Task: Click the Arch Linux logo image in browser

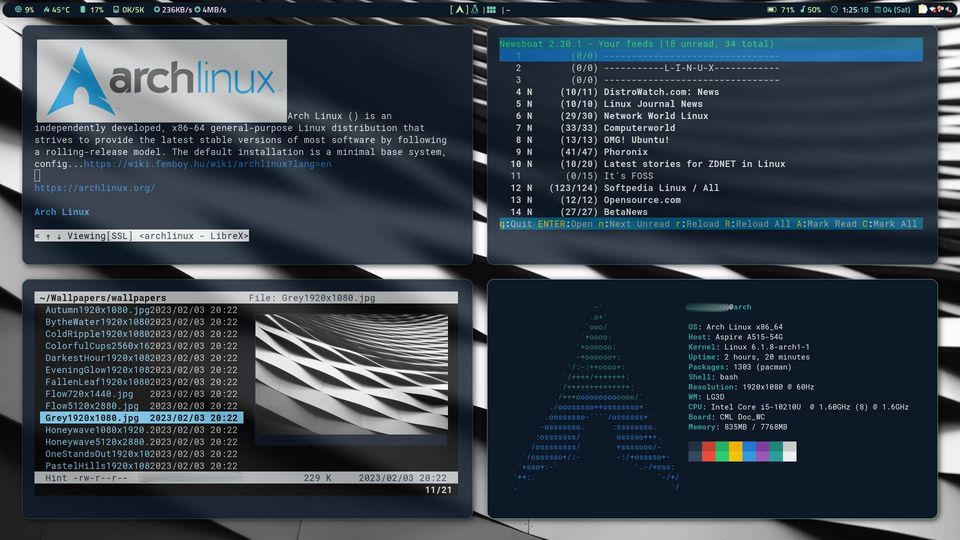Action: pos(162,80)
